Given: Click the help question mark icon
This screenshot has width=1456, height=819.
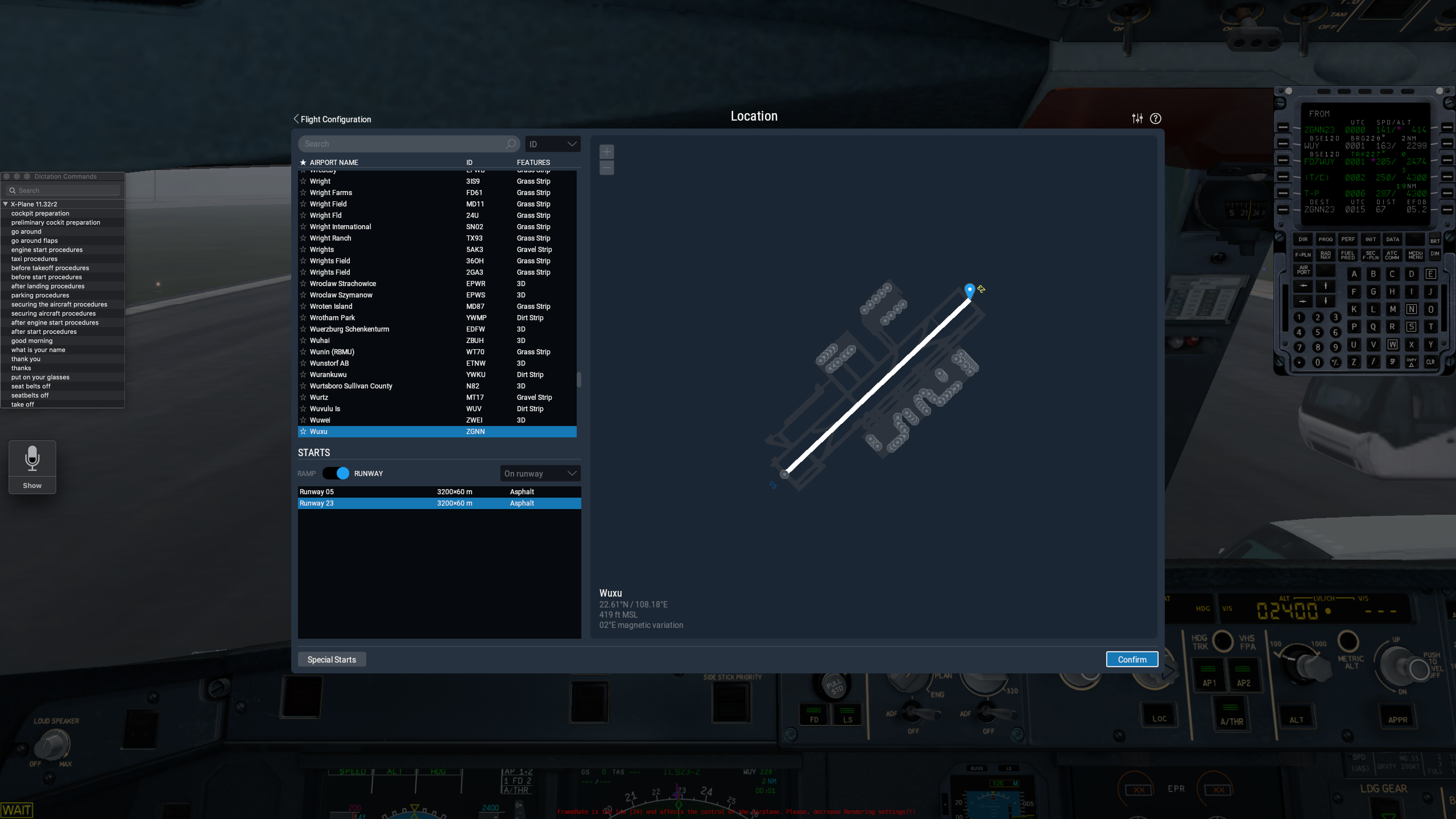Looking at the screenshot, I should coord(1156,118).
